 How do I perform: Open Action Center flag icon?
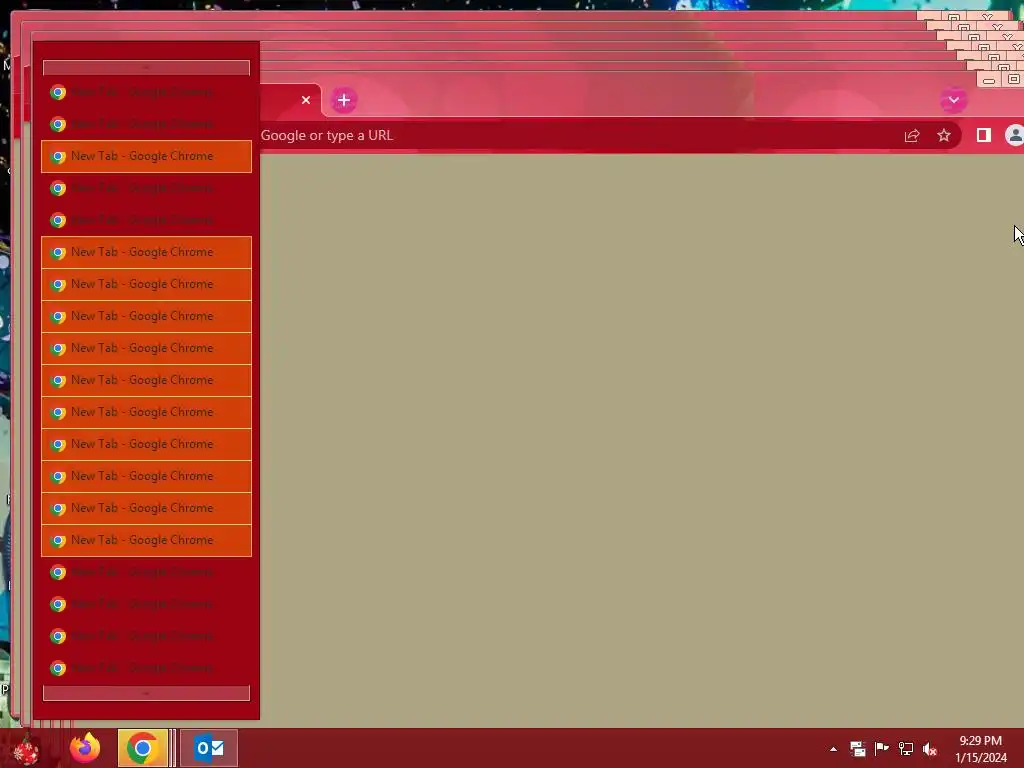(882, 749)
